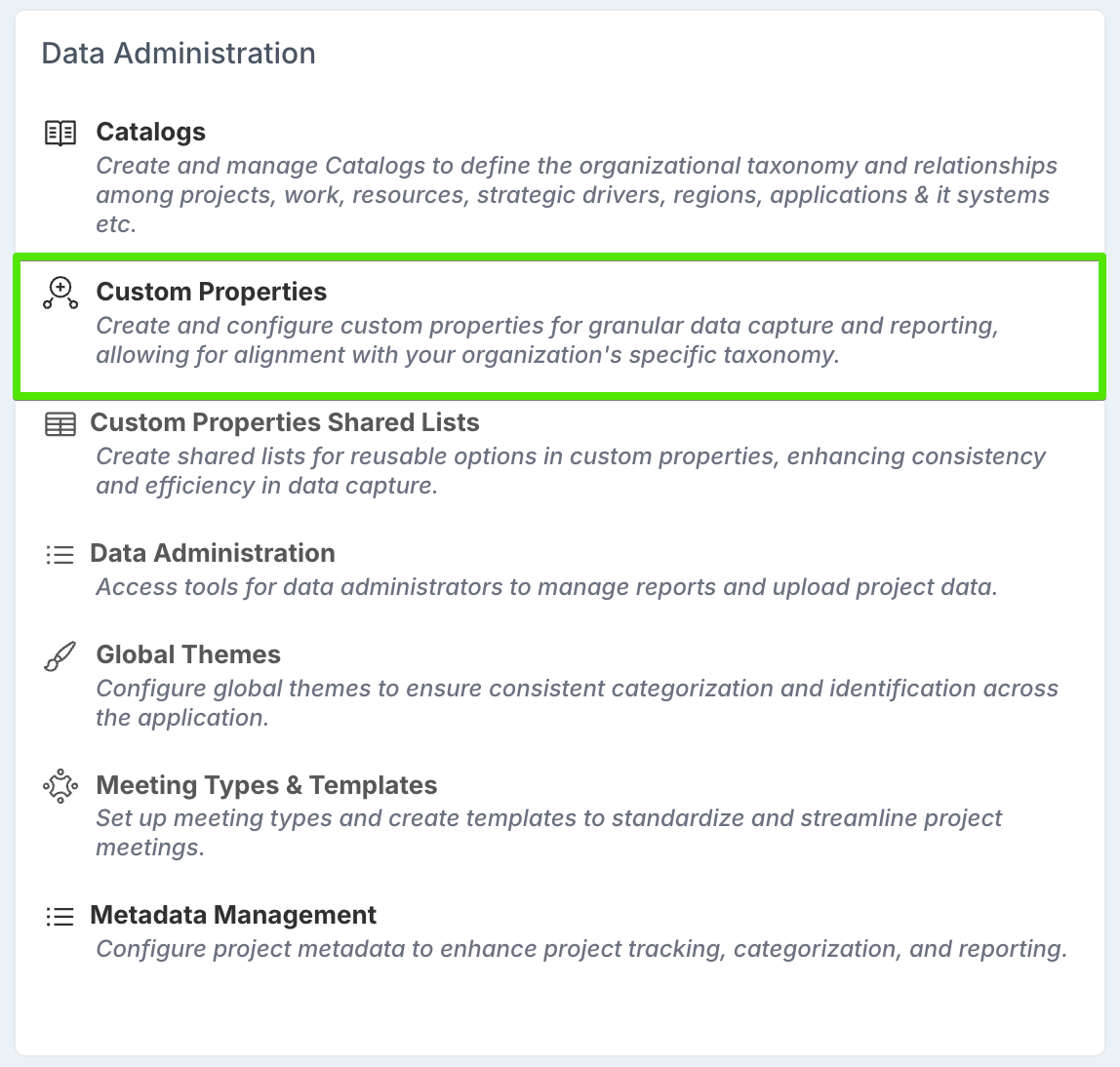Click the Global Themes description text
This screenshot has width=1120, height=1067.
(x=577, y=702)
